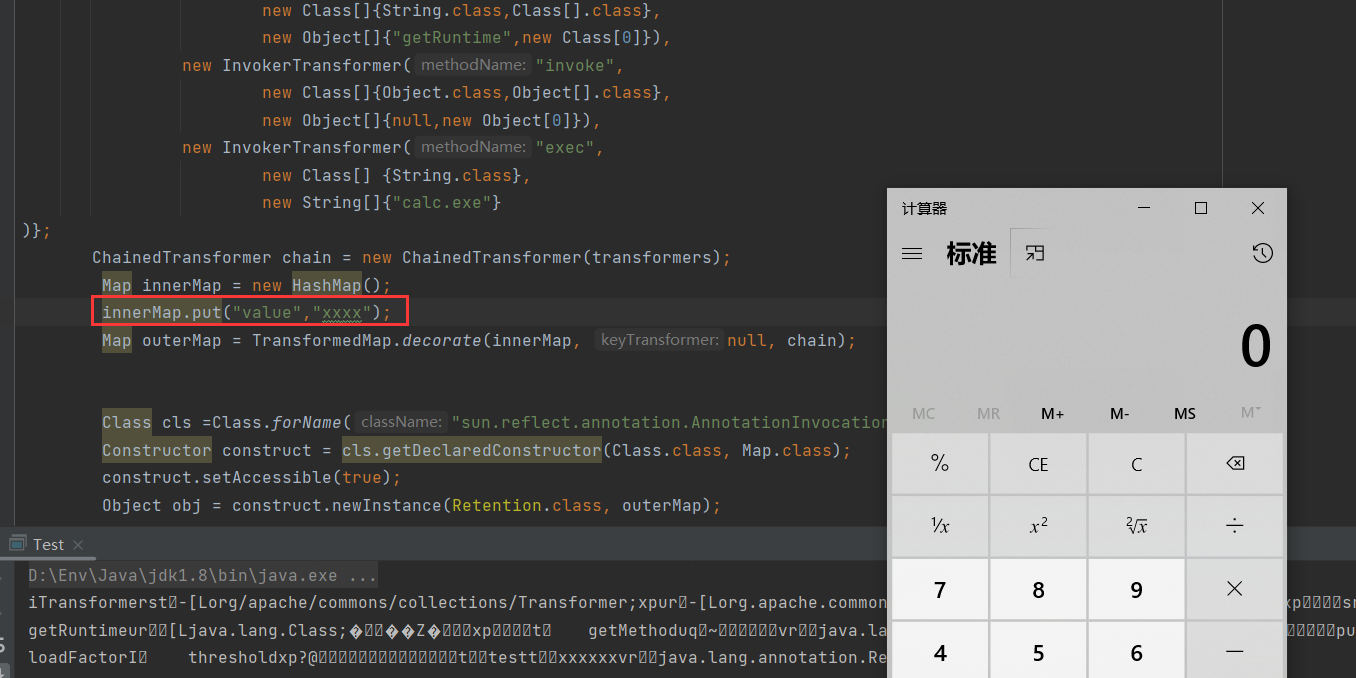Click the digit 5 key
The width and height of the screenshot is (1356, 678).
click(1038, 650)
